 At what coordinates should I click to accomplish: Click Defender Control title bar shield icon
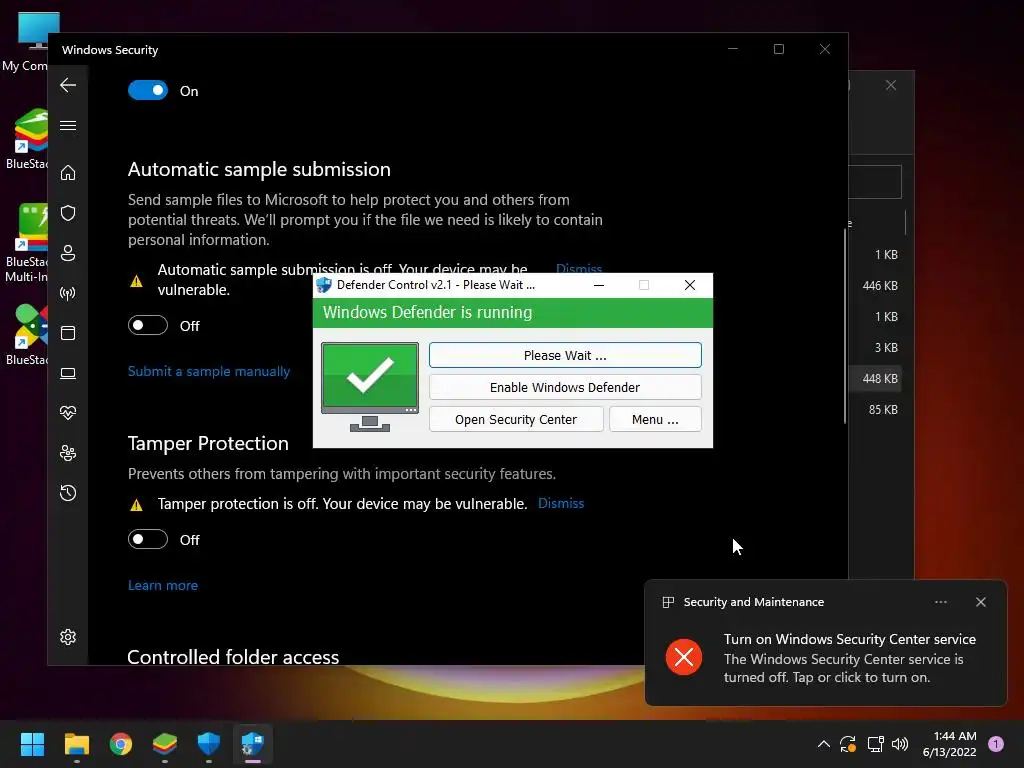pos(324,285)
